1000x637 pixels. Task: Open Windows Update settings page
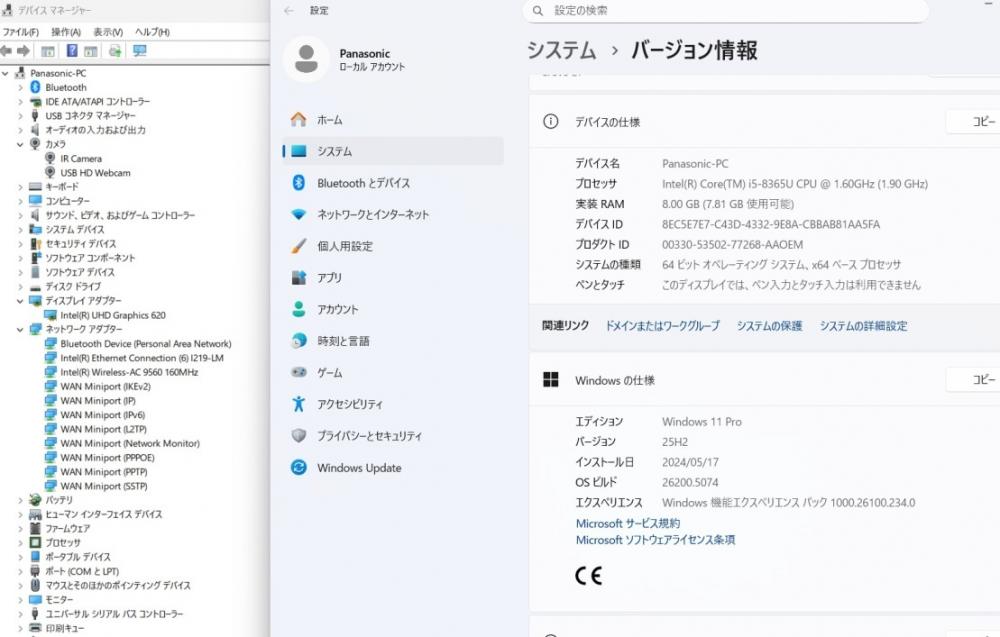(393, 468)
